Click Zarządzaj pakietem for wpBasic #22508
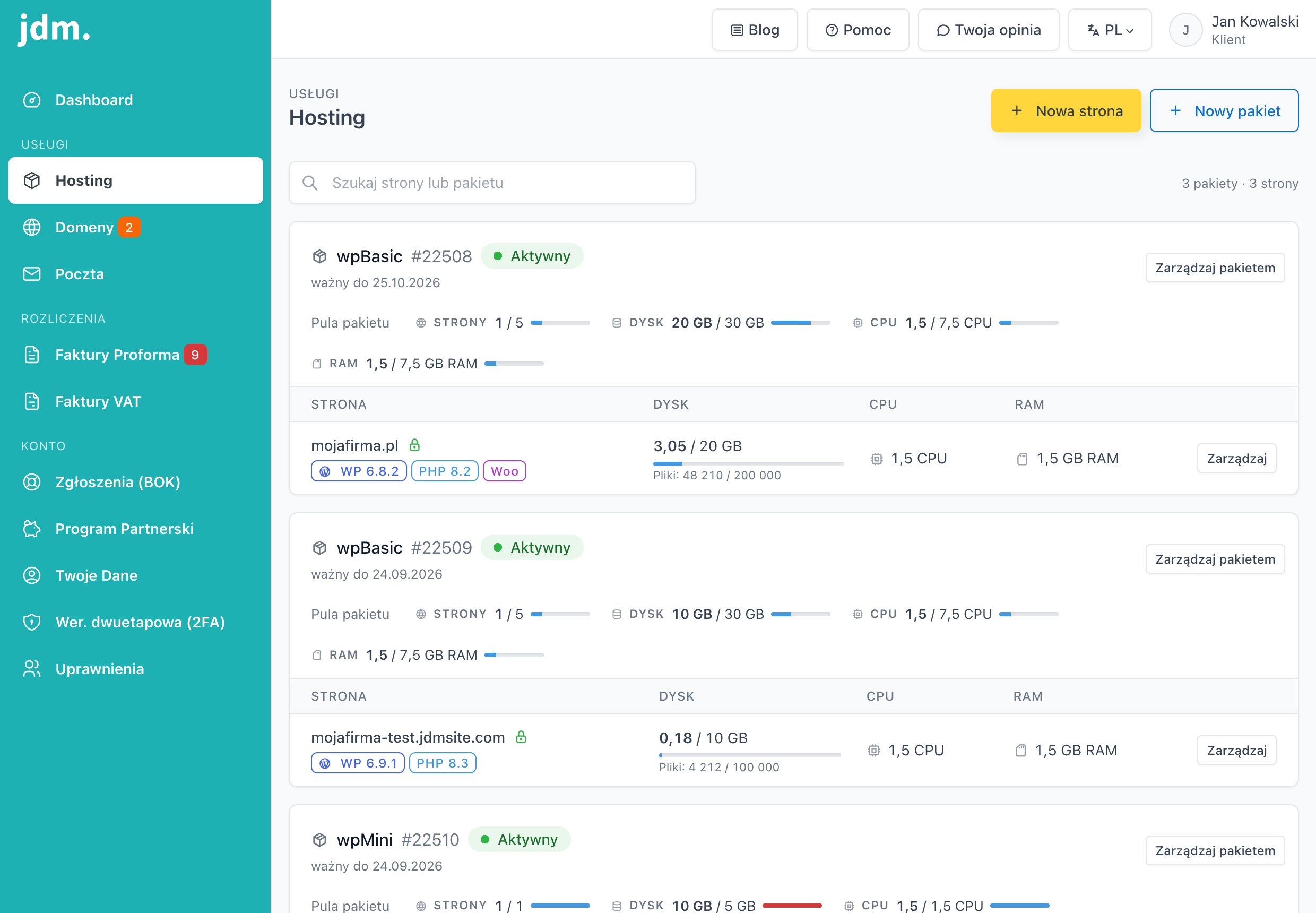Image resolution: width=1316 pixels, height=913 pixels. 1215,268
